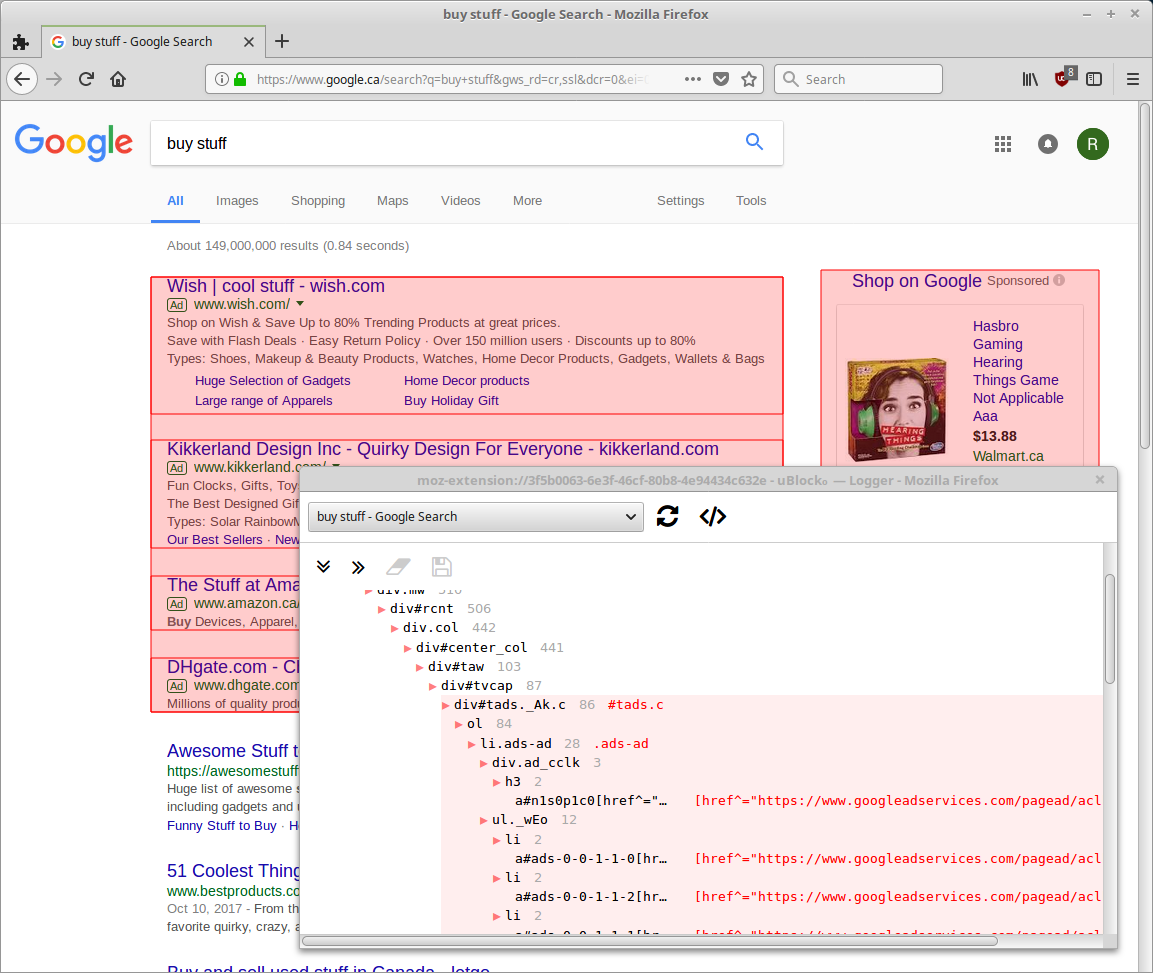The image size is (1153, 973).
Task: Switch to the Images results tab
Action: (237, 201)
